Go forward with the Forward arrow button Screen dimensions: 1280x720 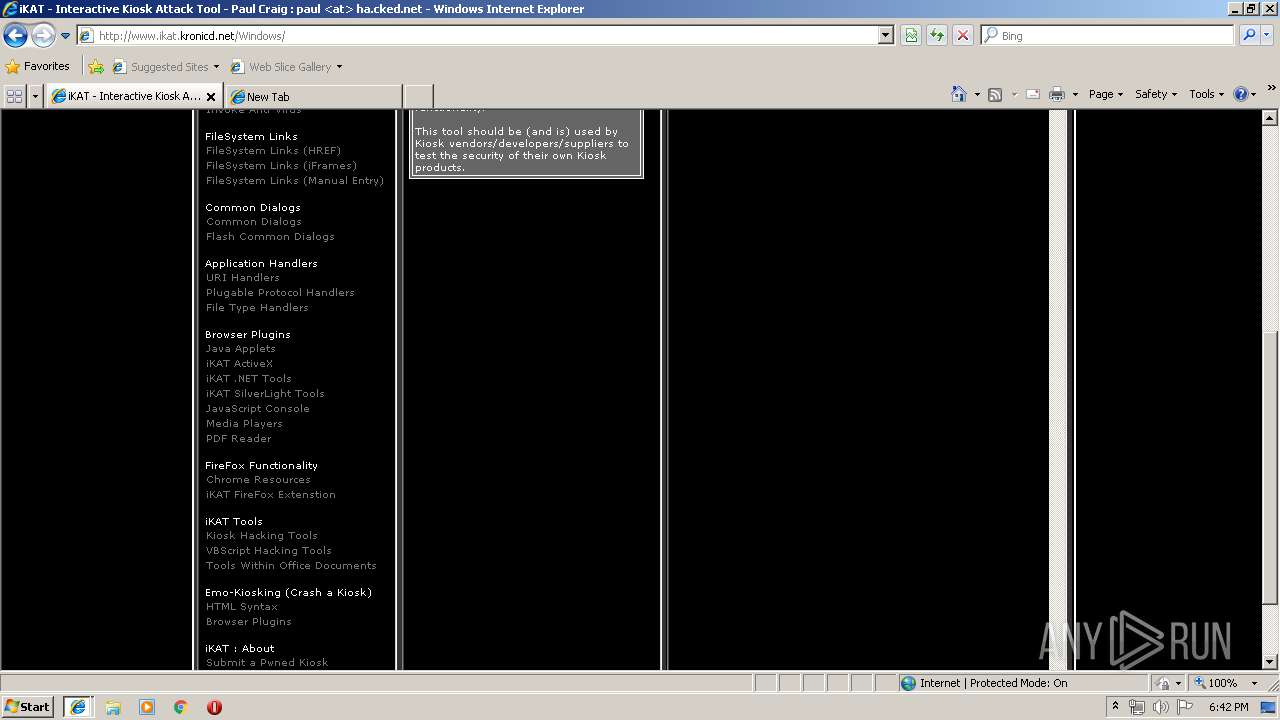click(43, 36)
